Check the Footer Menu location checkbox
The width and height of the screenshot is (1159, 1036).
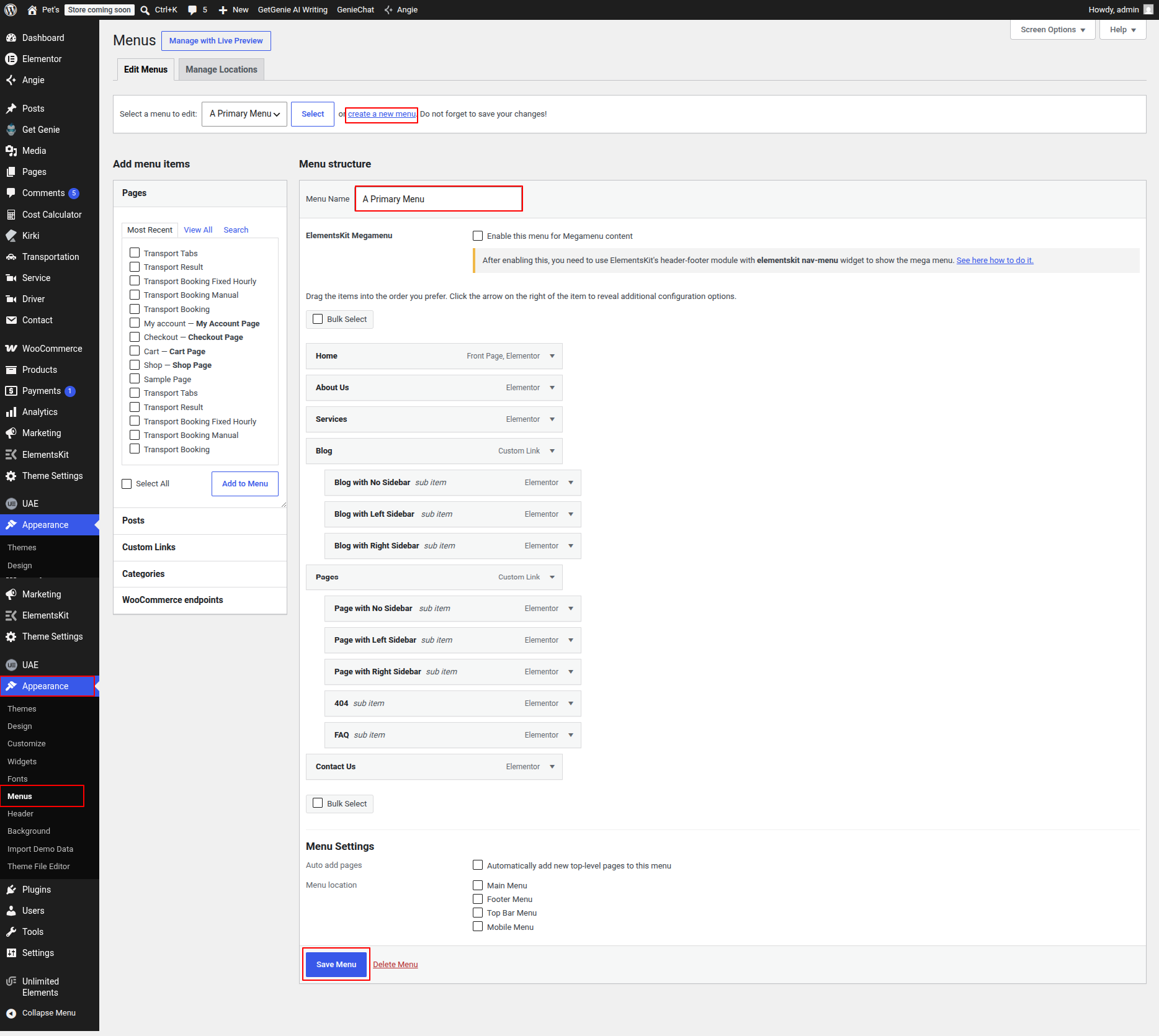[478, 899]
